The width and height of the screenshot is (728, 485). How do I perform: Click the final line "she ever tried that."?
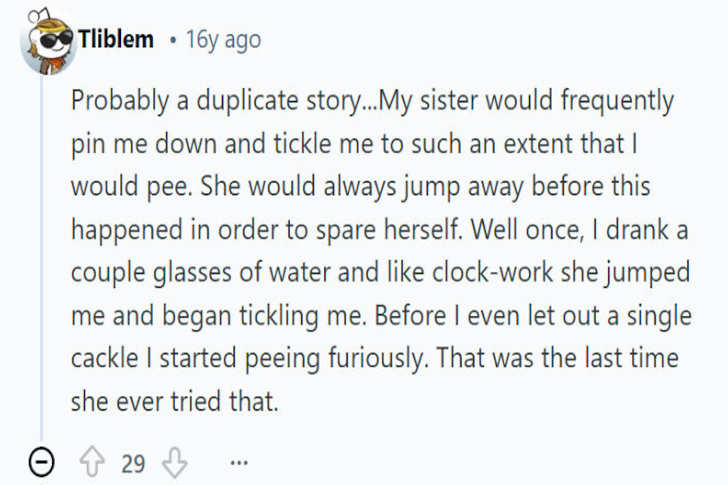click(173, 401)
